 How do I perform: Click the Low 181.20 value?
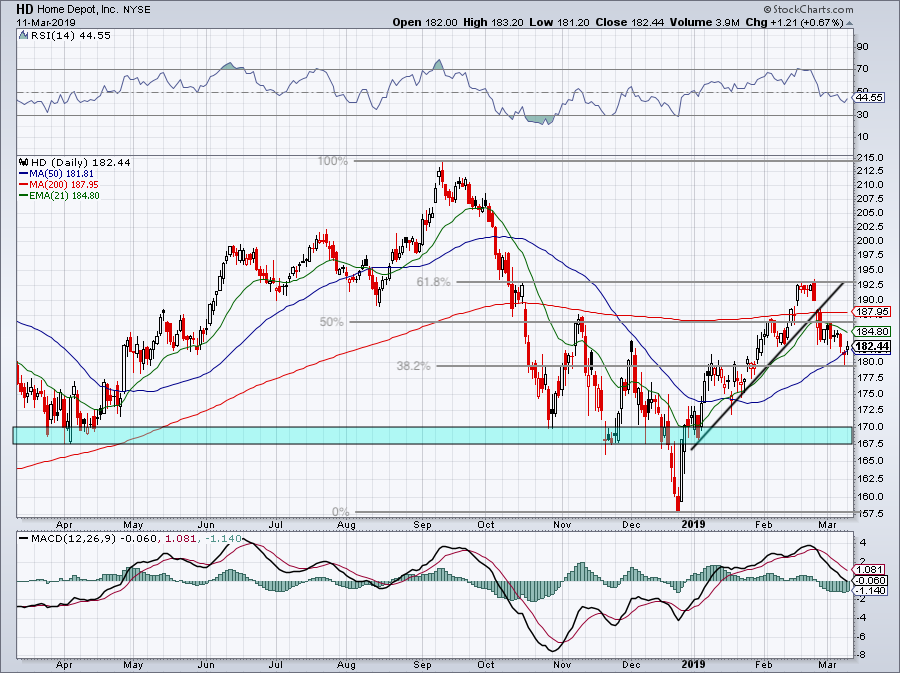(560, 22)
